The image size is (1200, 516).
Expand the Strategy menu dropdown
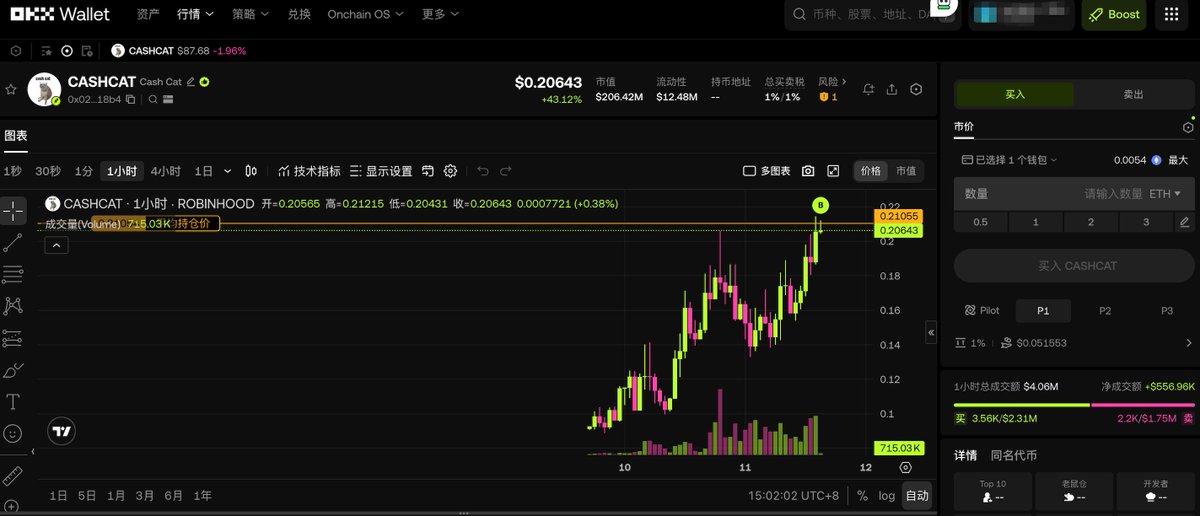click(x=250, y=14)
